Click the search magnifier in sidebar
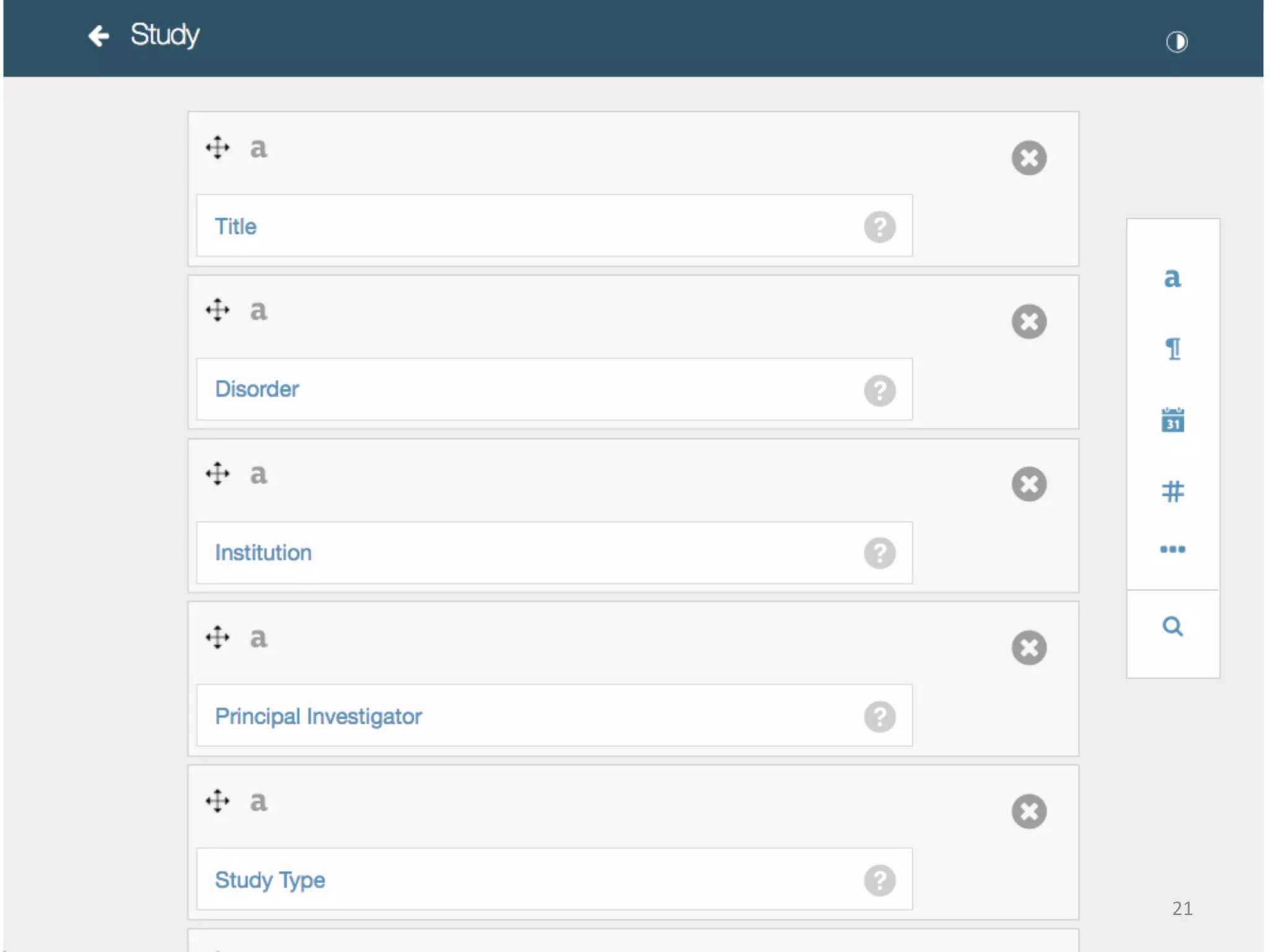Screen dimensions: 1270x952 (1172, 627)
